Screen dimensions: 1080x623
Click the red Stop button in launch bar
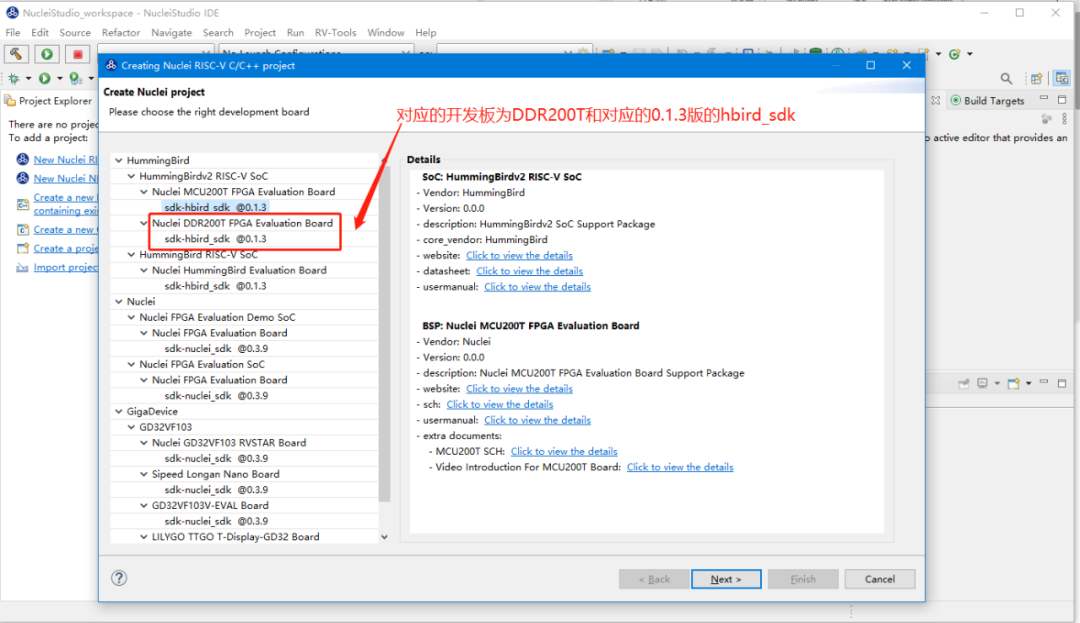tap(78, 54)
